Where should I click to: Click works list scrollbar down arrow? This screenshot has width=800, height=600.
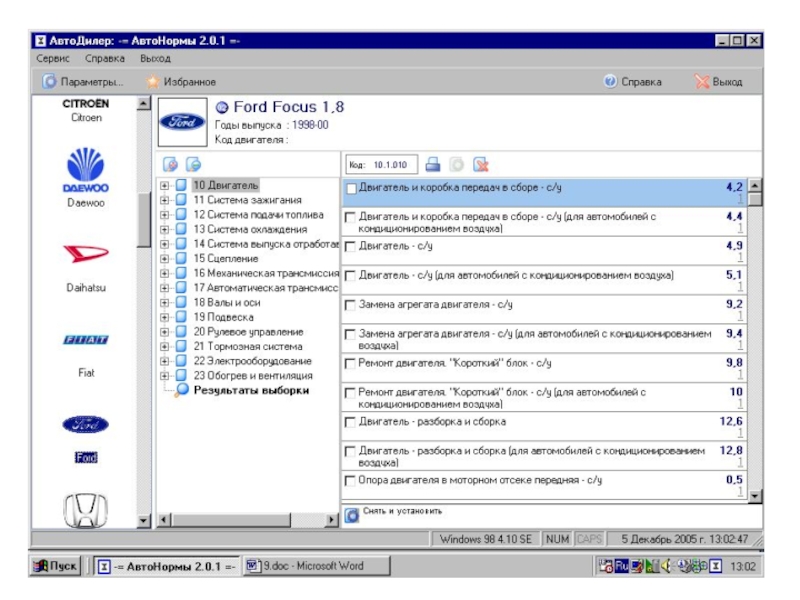point(755,495)
